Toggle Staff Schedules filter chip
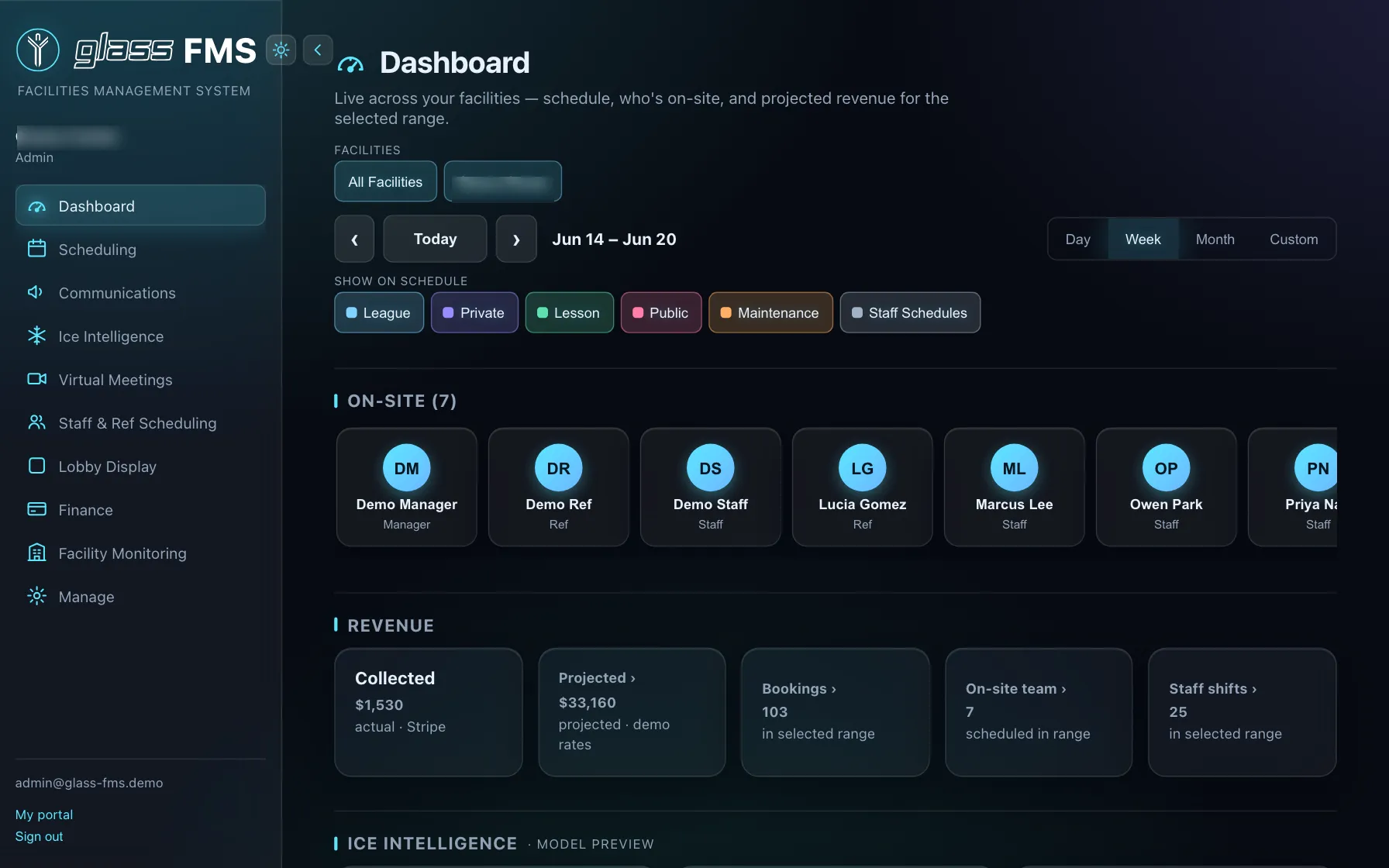This screenshot has width=1389, height=868. click(x=910, y=312)
